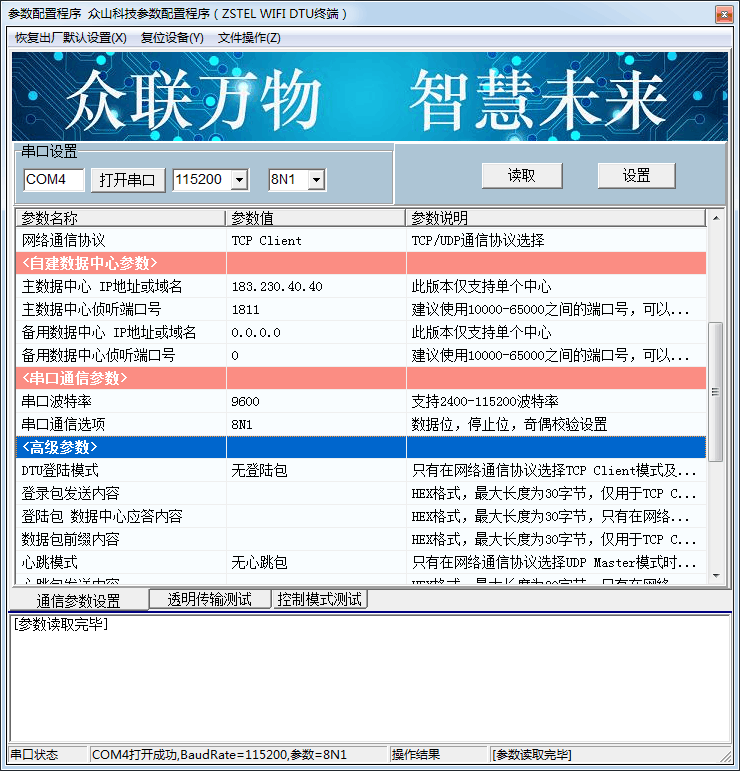The image size is (740, 771).
Task: Open the 恢复出厂默认设置(X) menu
Action: click(x=71, y=38)
